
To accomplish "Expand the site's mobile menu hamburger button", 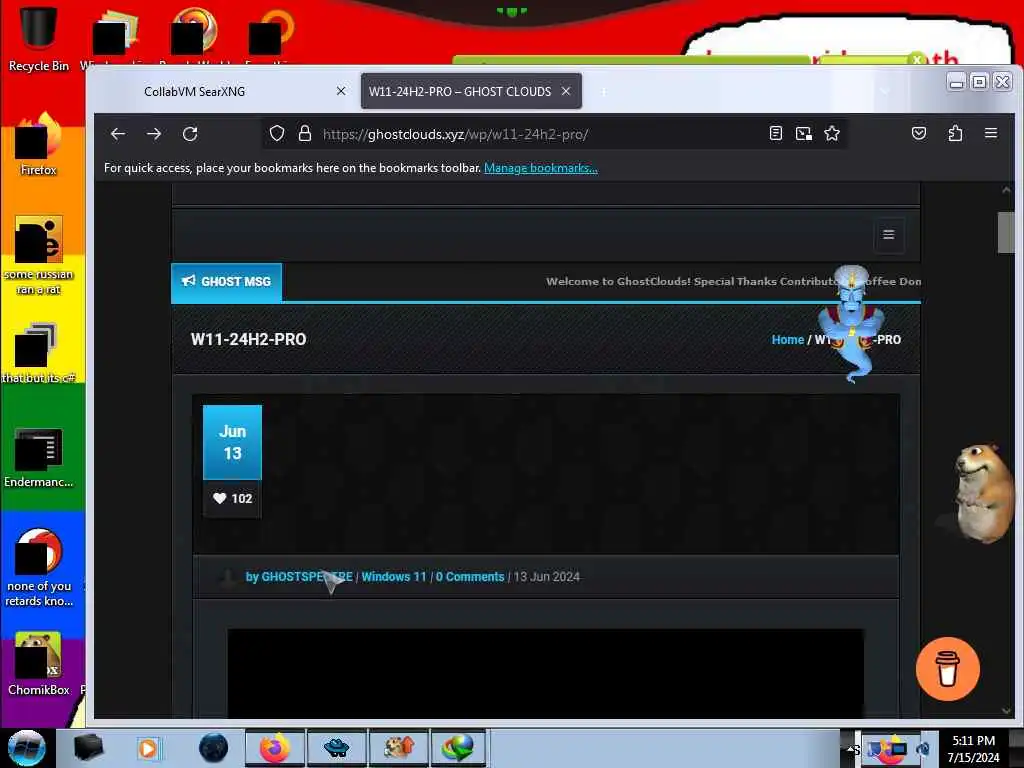I will [x=889, y=234].
